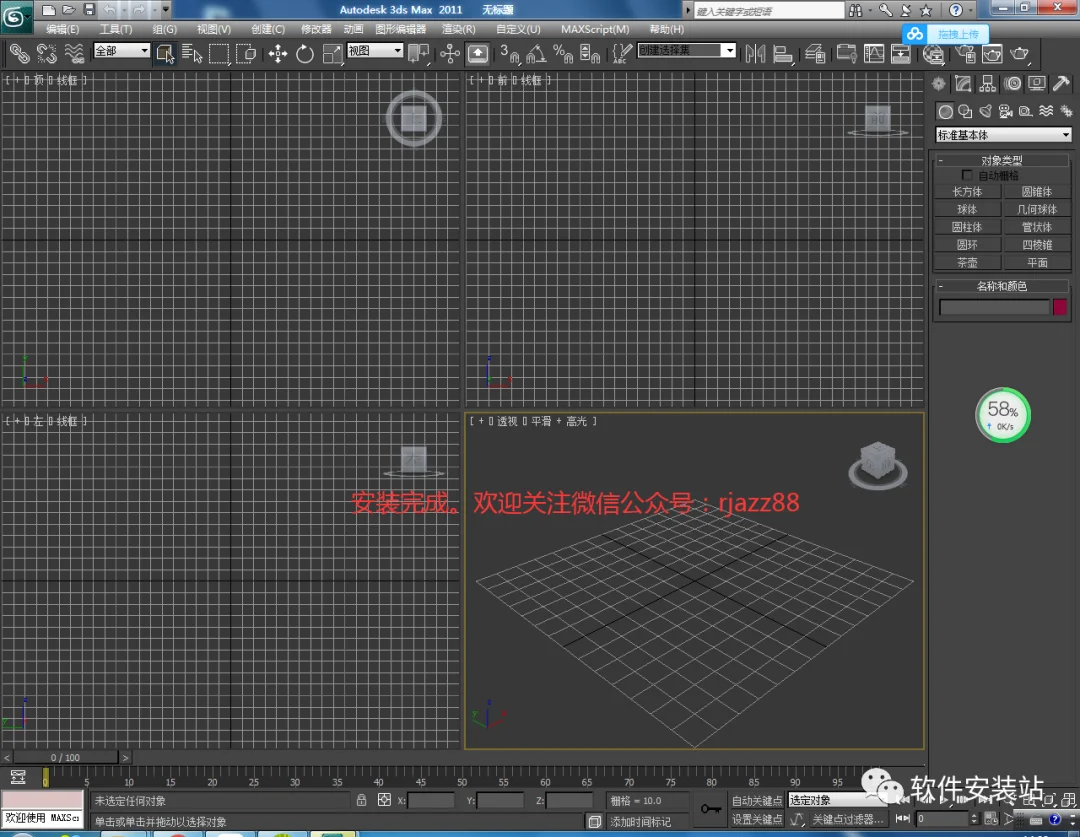This screenshot has height=837, width=1080.
Task: Toggle the selection lock icon
Action: pyautogui.click(x=362, y=800)
